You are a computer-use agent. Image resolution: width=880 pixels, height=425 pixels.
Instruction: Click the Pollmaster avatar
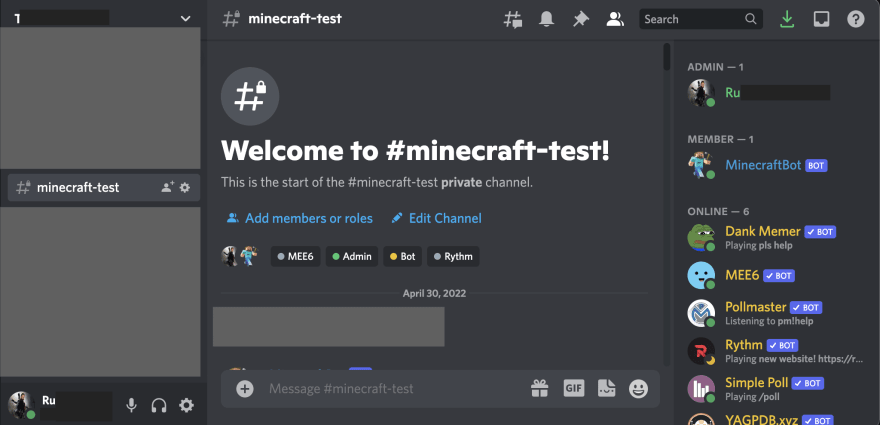point(701,313)
